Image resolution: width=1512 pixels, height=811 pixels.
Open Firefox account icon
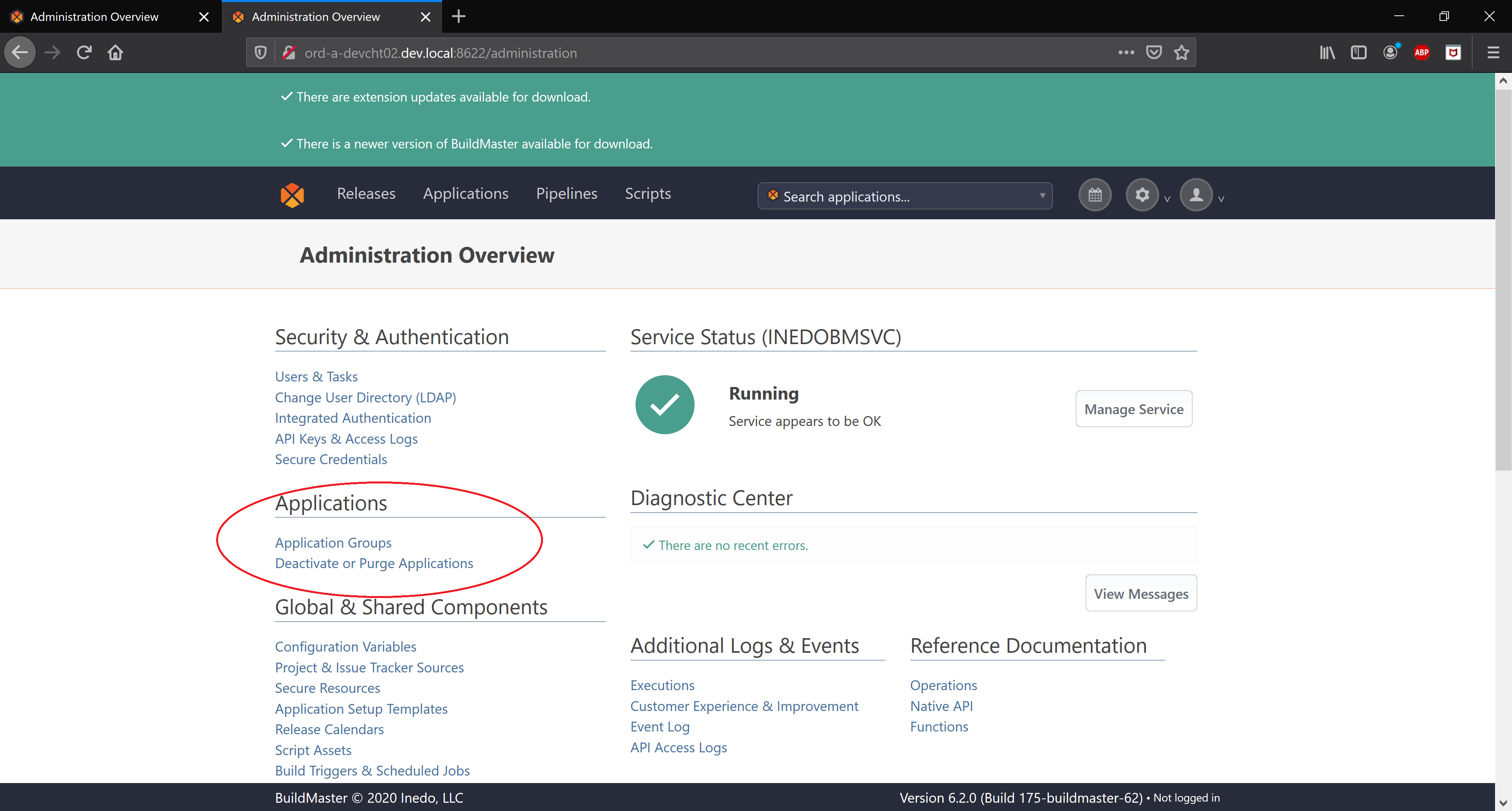1390,52
